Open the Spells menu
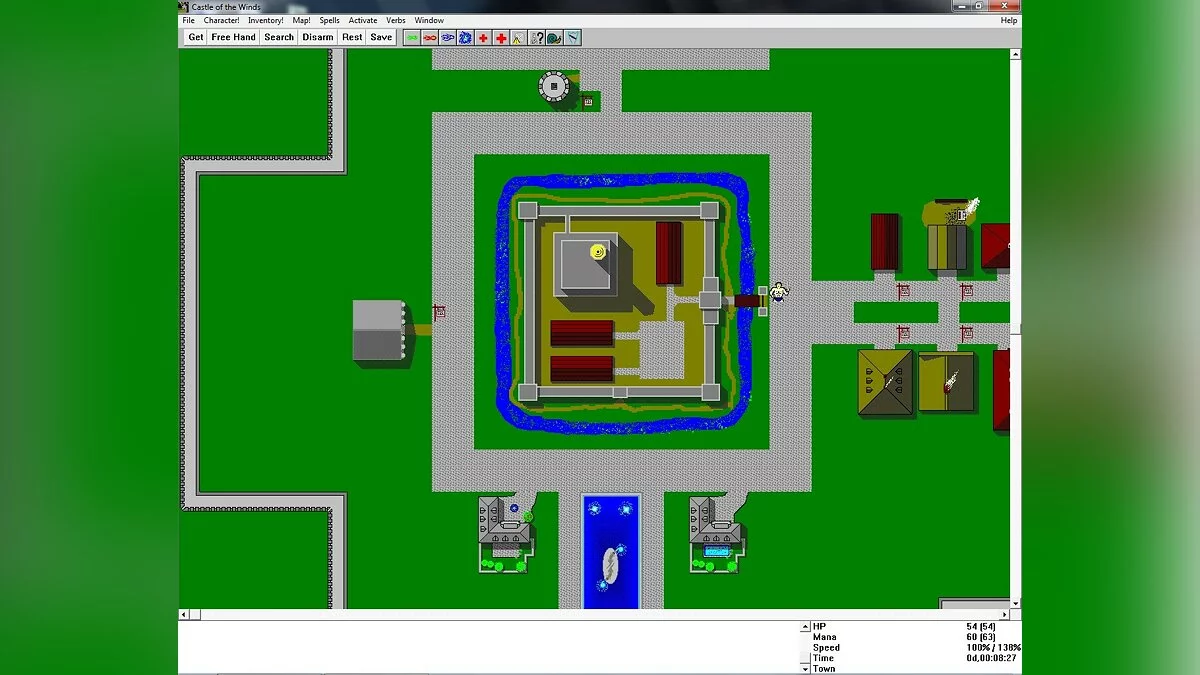1200x675 pixels. (x=329, y=20)
